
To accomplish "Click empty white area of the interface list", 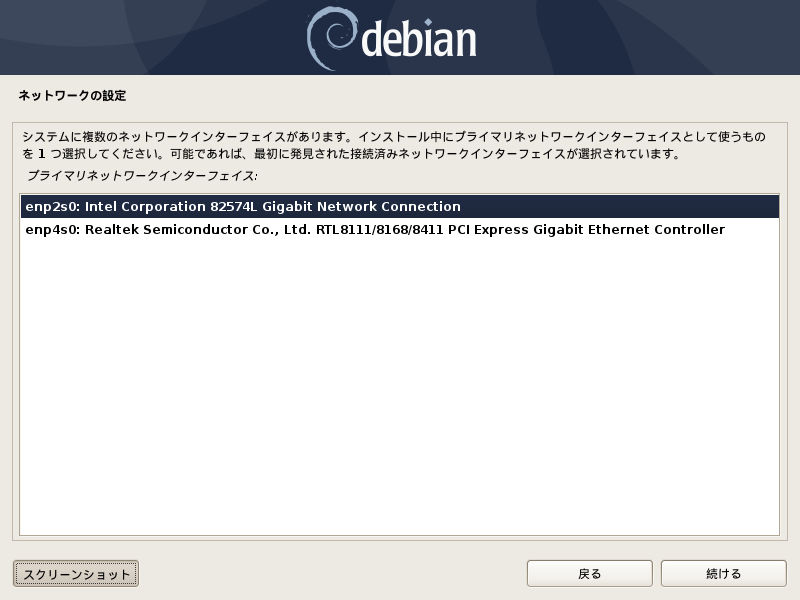I will 400,388.
